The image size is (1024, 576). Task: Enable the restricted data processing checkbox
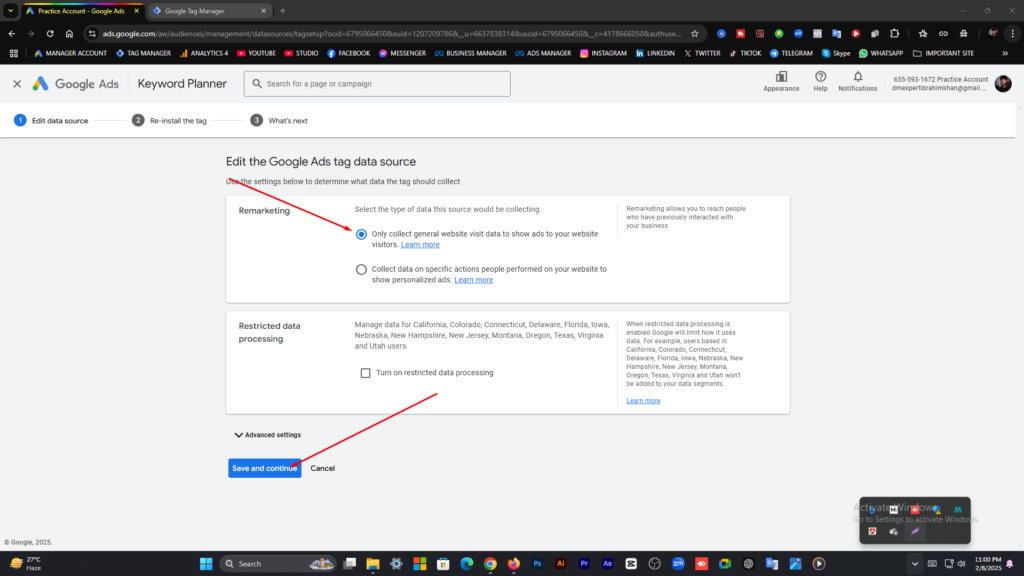[x=365, y=373]
